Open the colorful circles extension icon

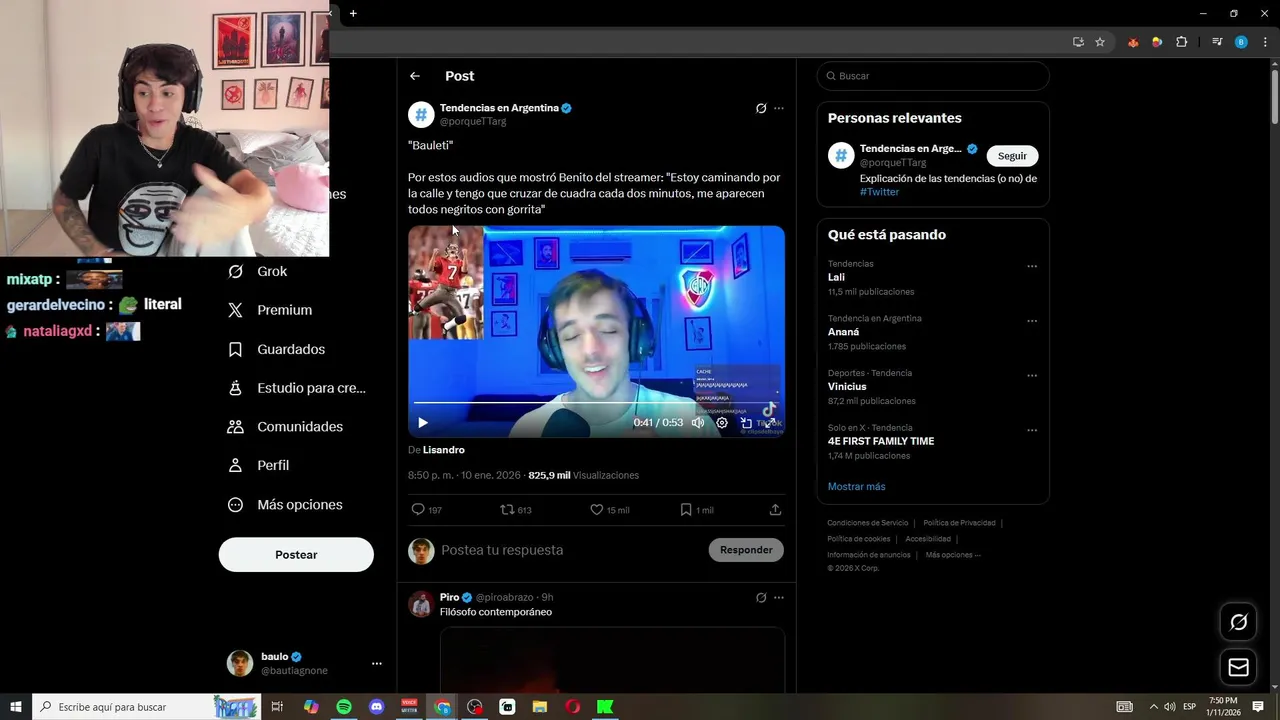pyautogui.click(x=1157, y=42)
